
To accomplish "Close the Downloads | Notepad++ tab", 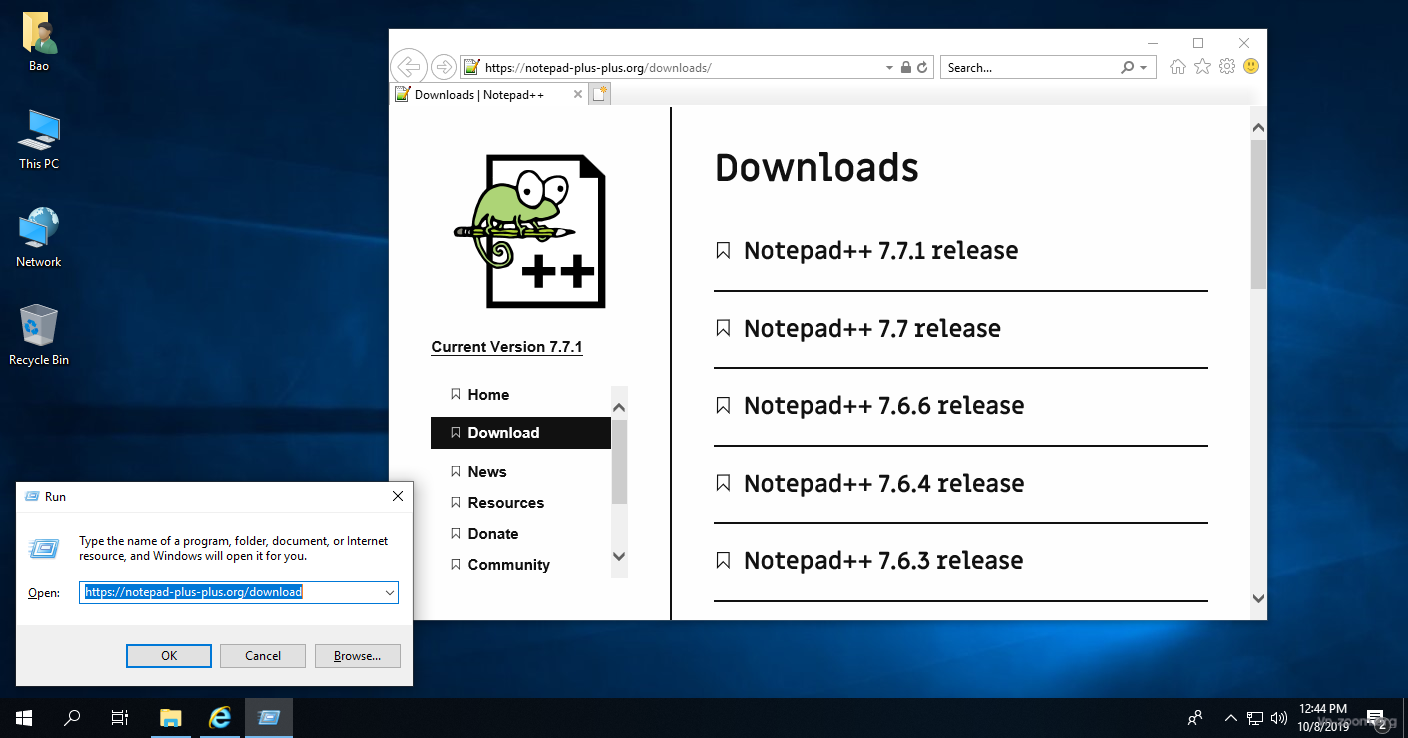I will click(577, 94).
